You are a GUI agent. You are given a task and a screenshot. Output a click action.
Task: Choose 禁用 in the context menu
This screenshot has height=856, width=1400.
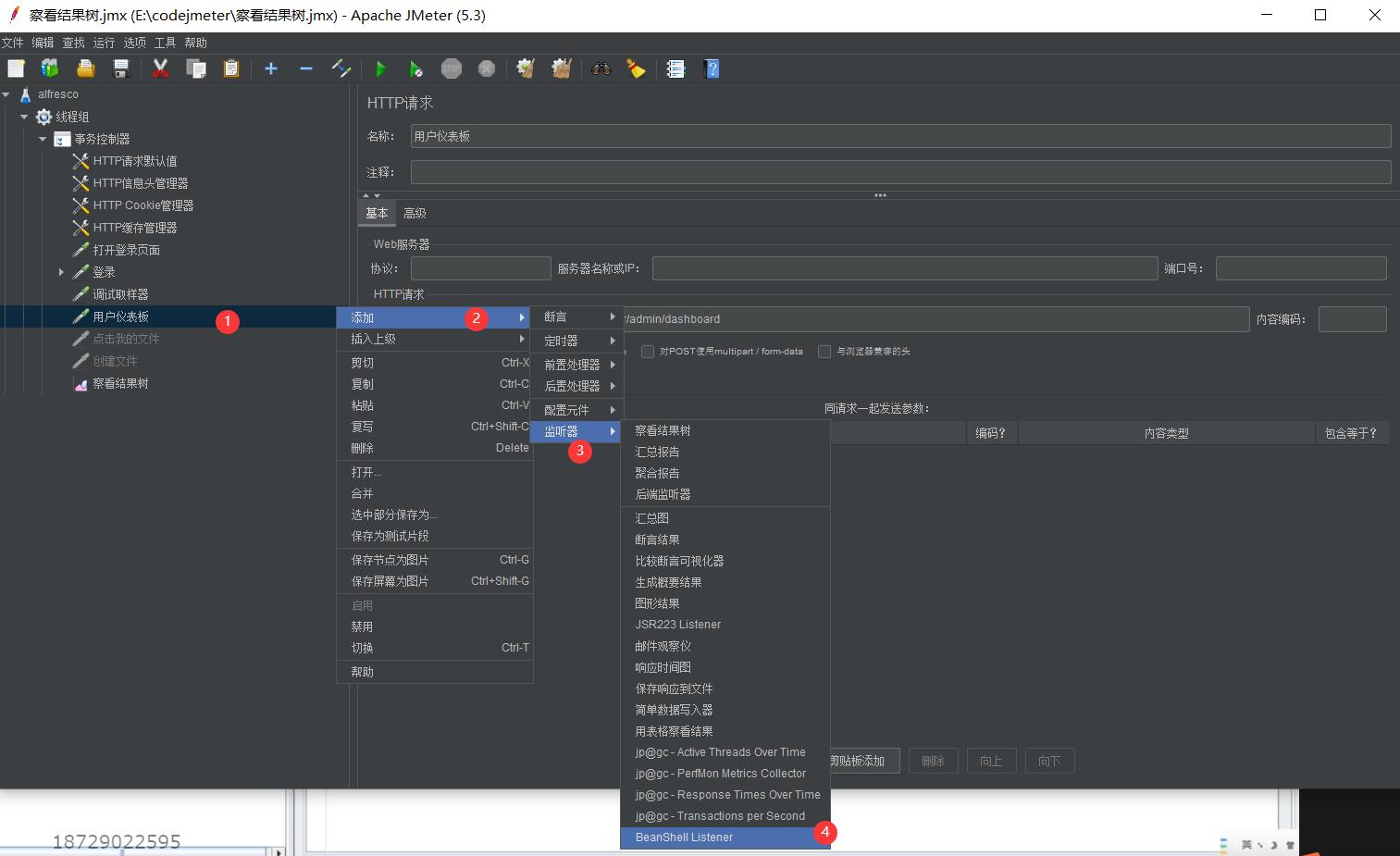(x=434, y=626)
